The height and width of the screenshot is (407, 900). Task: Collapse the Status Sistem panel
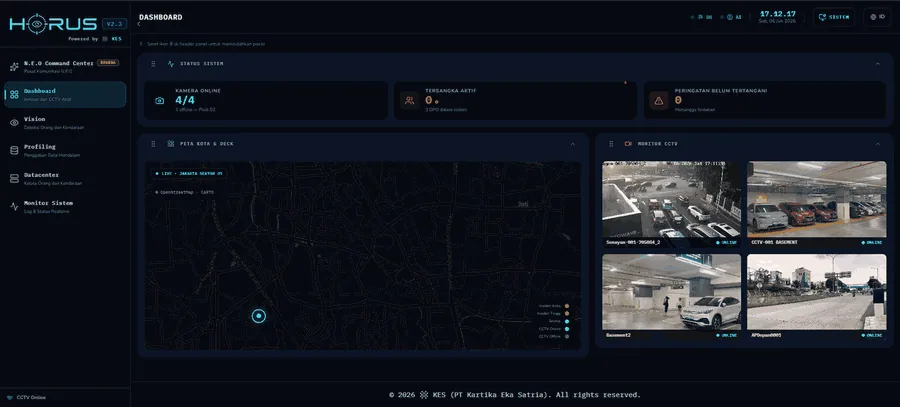coord(878,64)
